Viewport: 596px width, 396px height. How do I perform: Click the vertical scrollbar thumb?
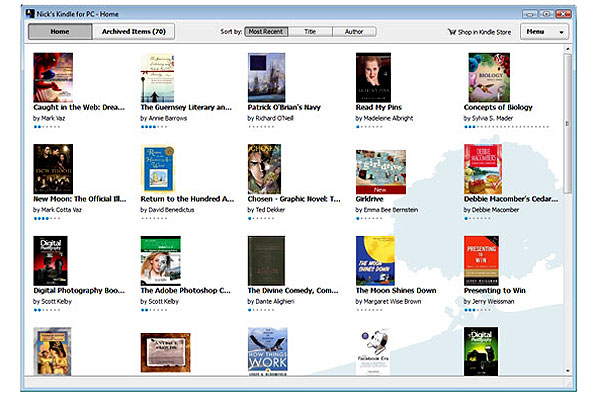coord(568,123)
